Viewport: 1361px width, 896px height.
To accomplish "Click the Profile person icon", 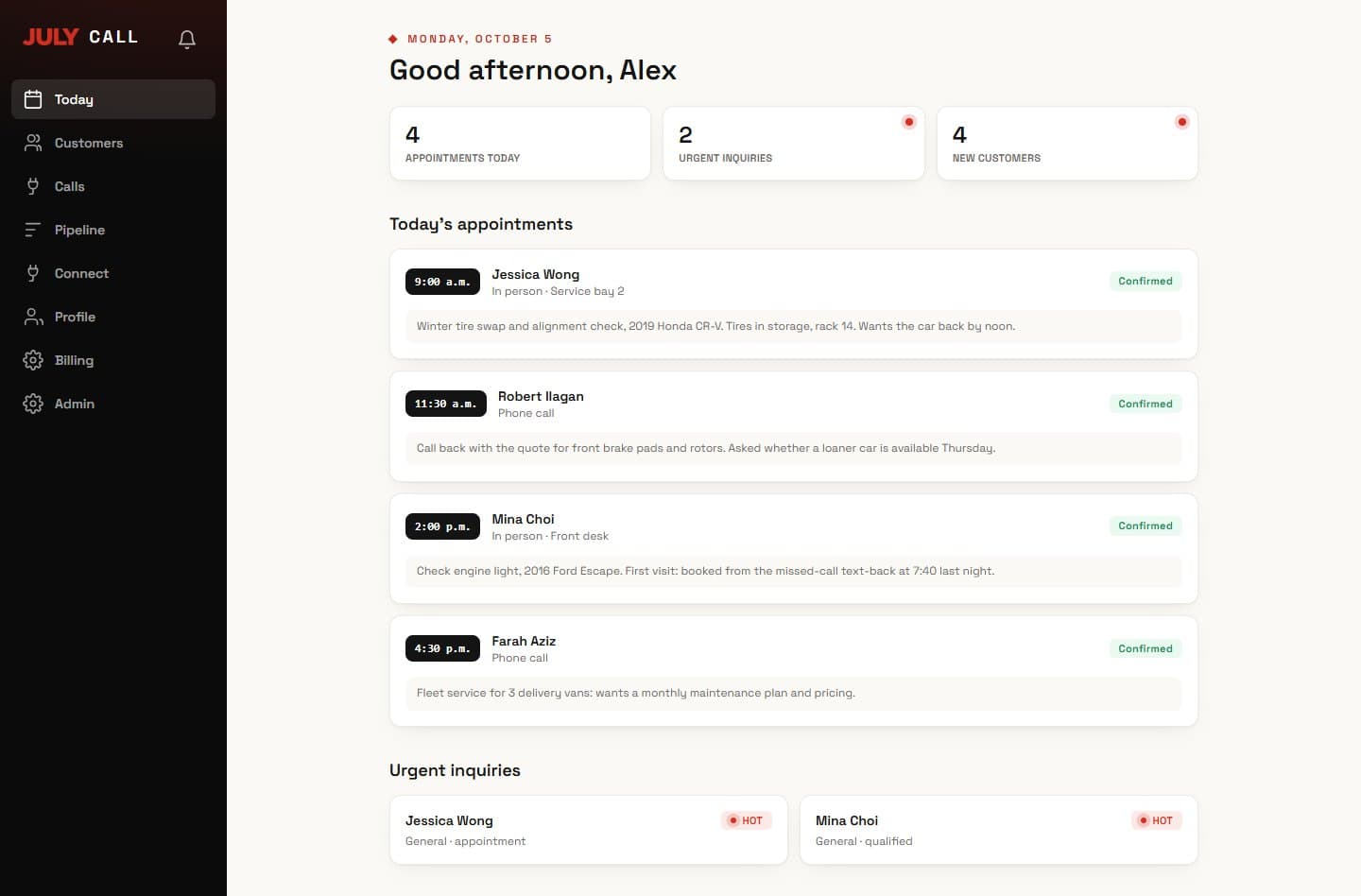I will 33,317.
